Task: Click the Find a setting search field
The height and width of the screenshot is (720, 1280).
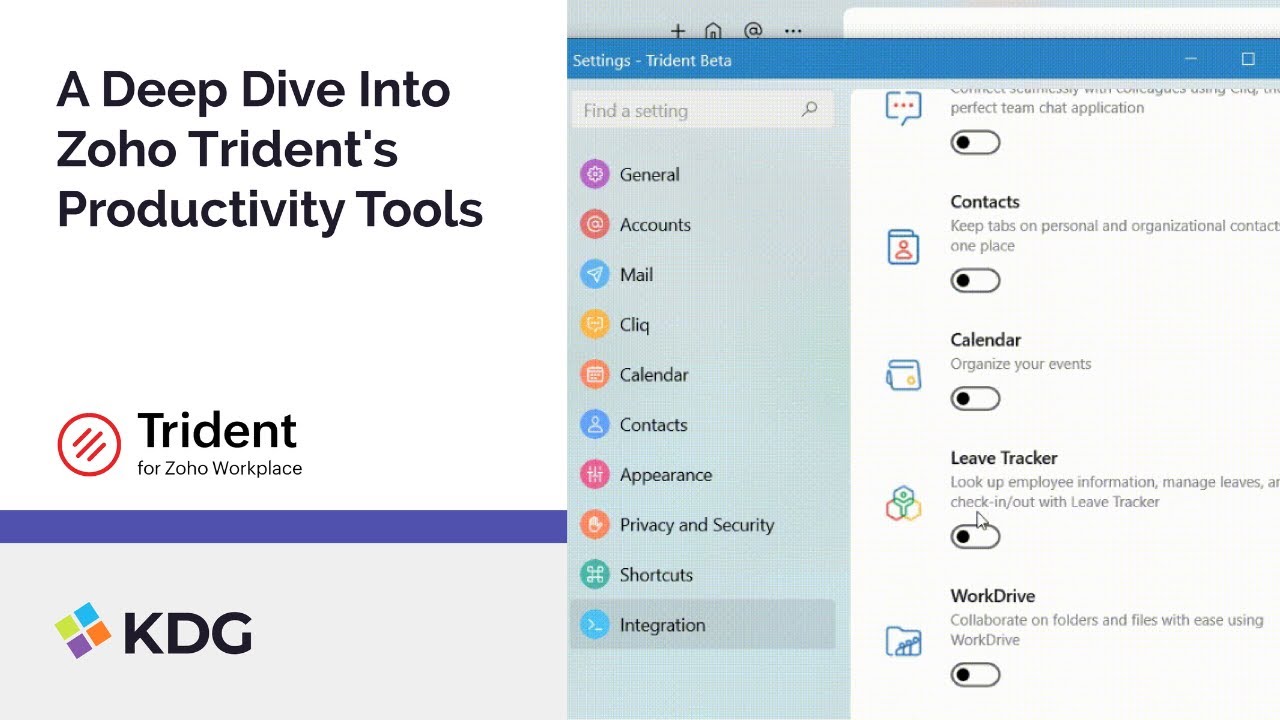Action: point(702,110)
